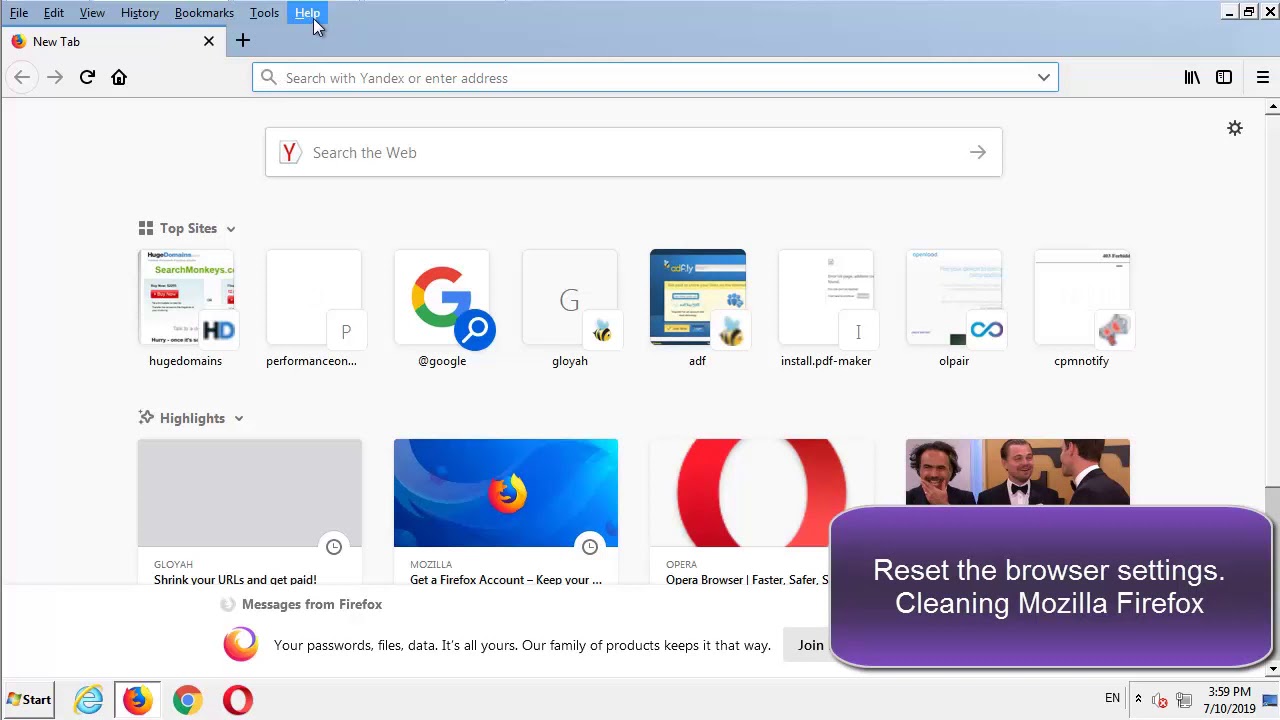Image resolution: width=1280 pixels, height=720 pixels.
Task: Open the performanceon... top site
Action: point(313,308)
